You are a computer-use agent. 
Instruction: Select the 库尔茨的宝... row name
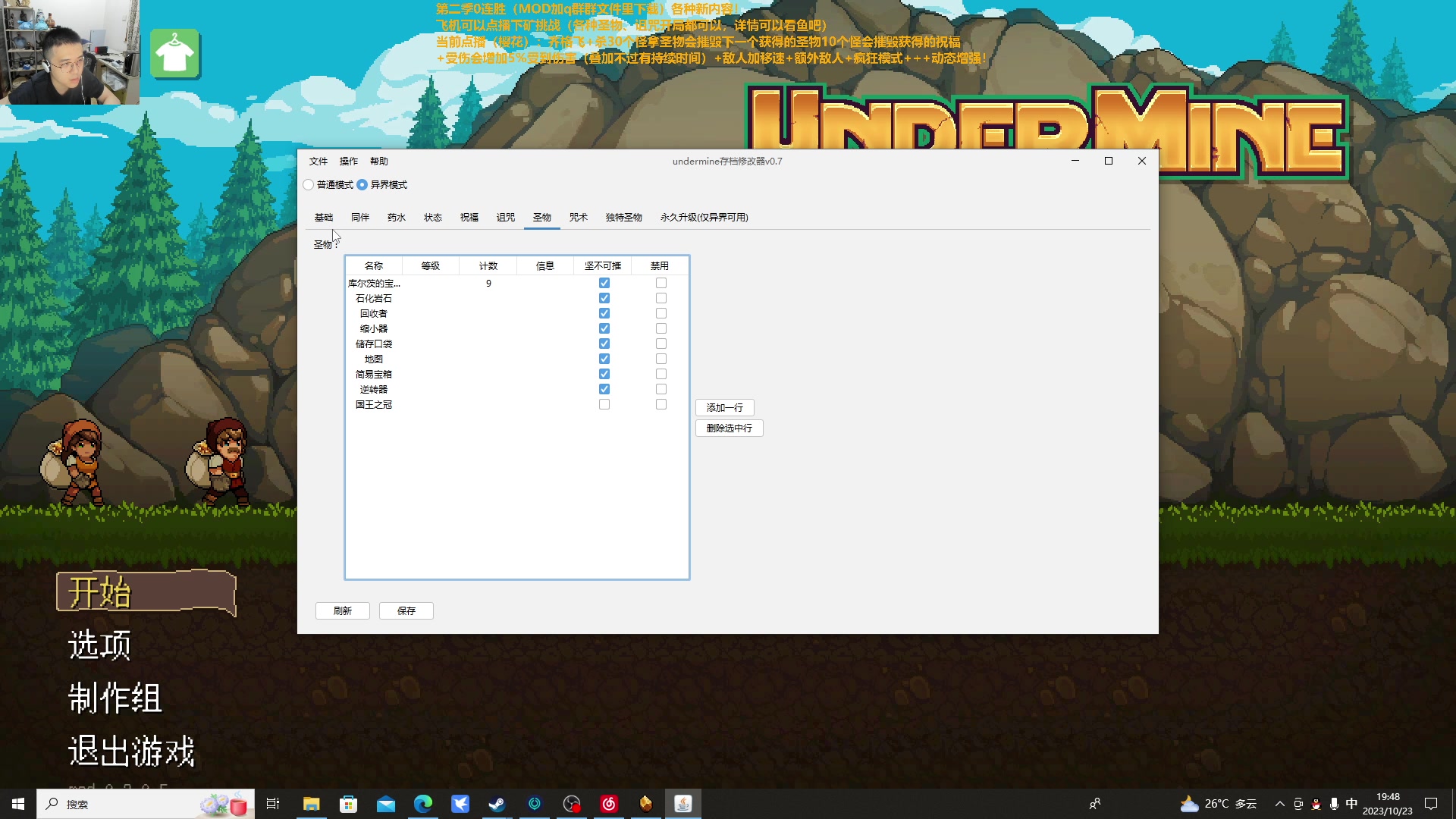(374, 284)
